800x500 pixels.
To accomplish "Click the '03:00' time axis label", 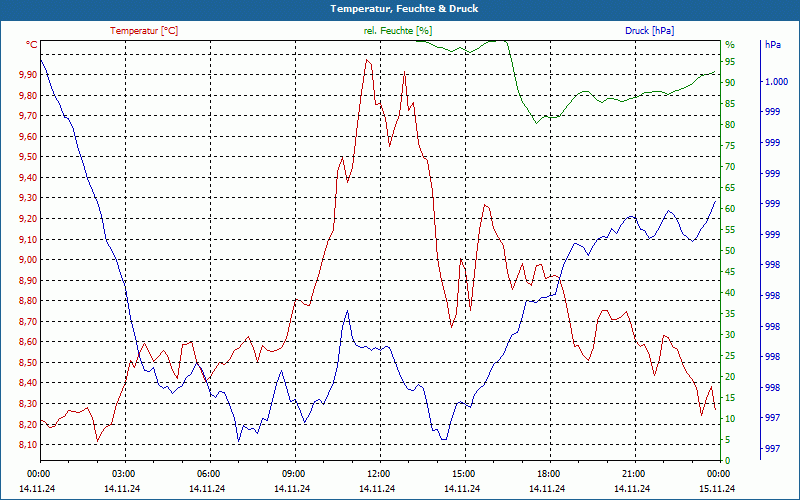I will pyautogui.click(x=122, y=474).
